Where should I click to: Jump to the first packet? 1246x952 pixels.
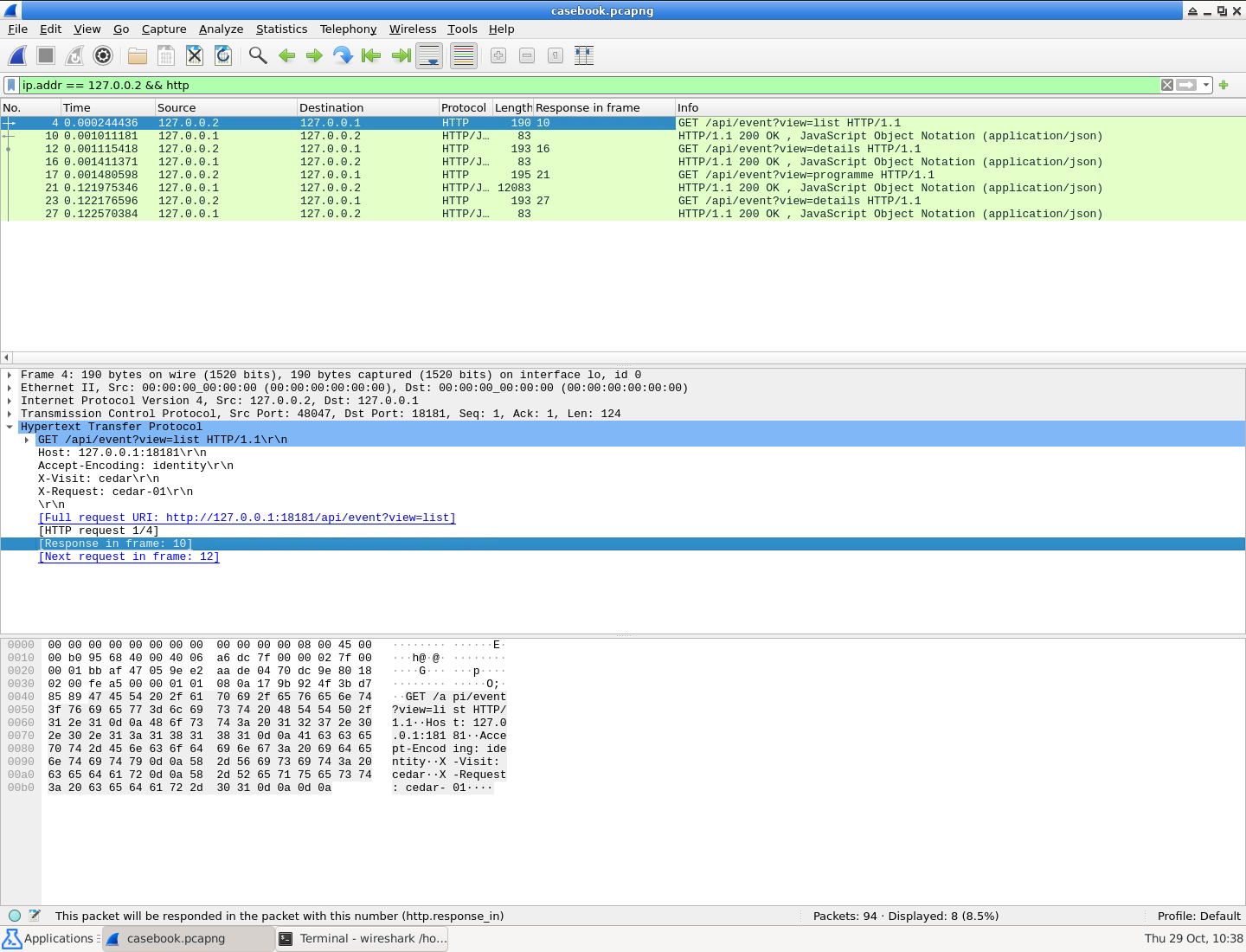pyautogui.click(x=372, y=55)
